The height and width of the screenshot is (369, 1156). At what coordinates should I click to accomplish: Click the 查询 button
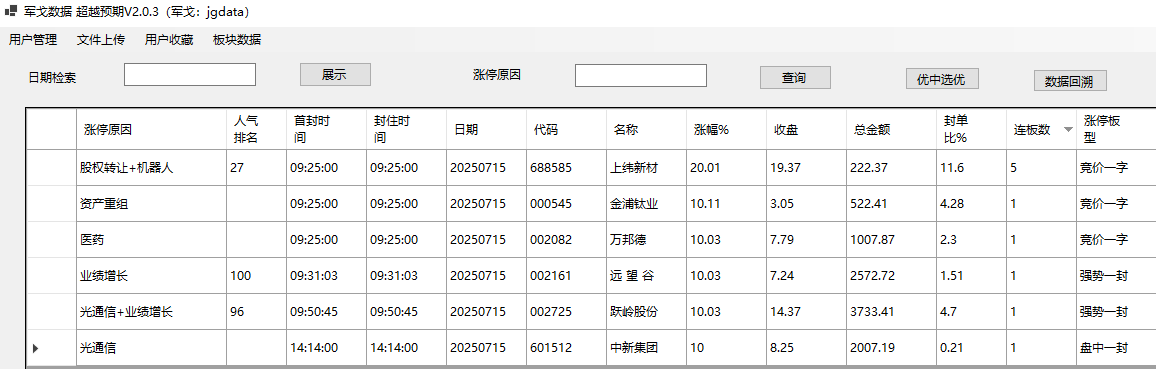point(795,77)
